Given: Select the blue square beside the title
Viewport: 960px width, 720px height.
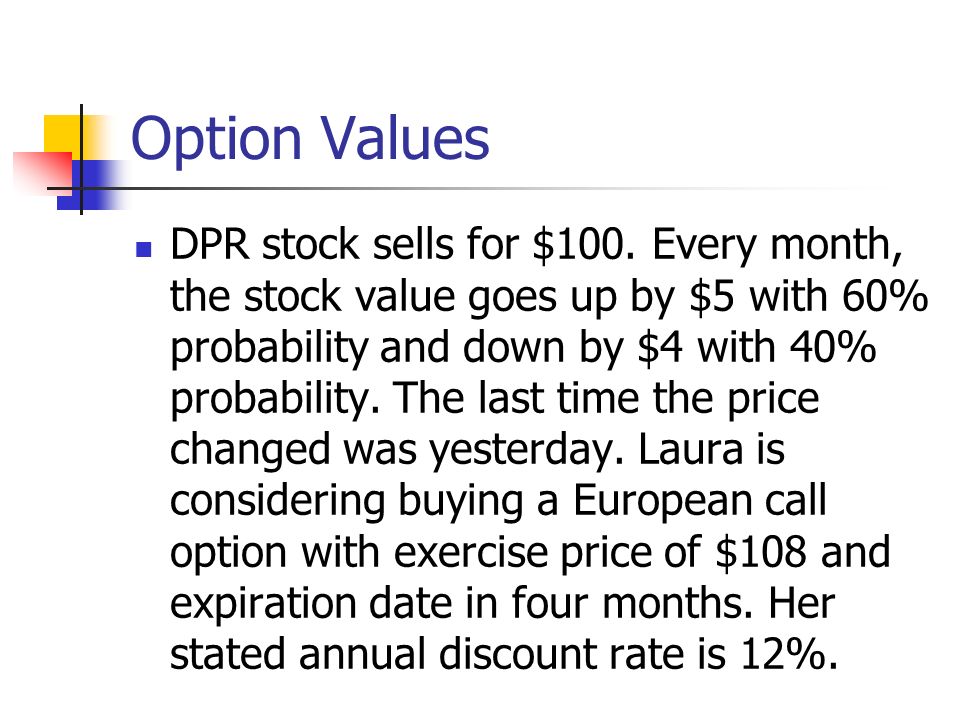Looking at the screenshot, I should [x=92, y=185].
